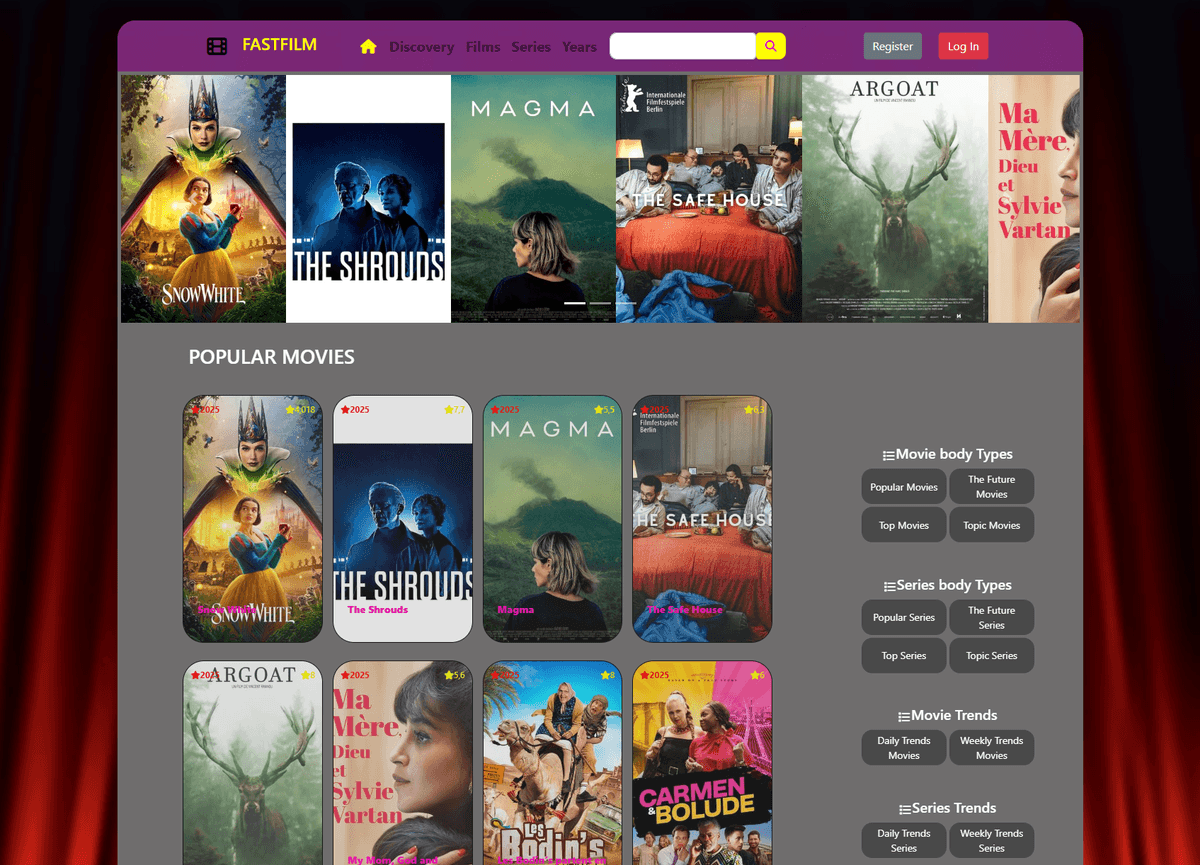
Task: Open The Shrouds card in Popular Movies
Action: tap(403, 518)
